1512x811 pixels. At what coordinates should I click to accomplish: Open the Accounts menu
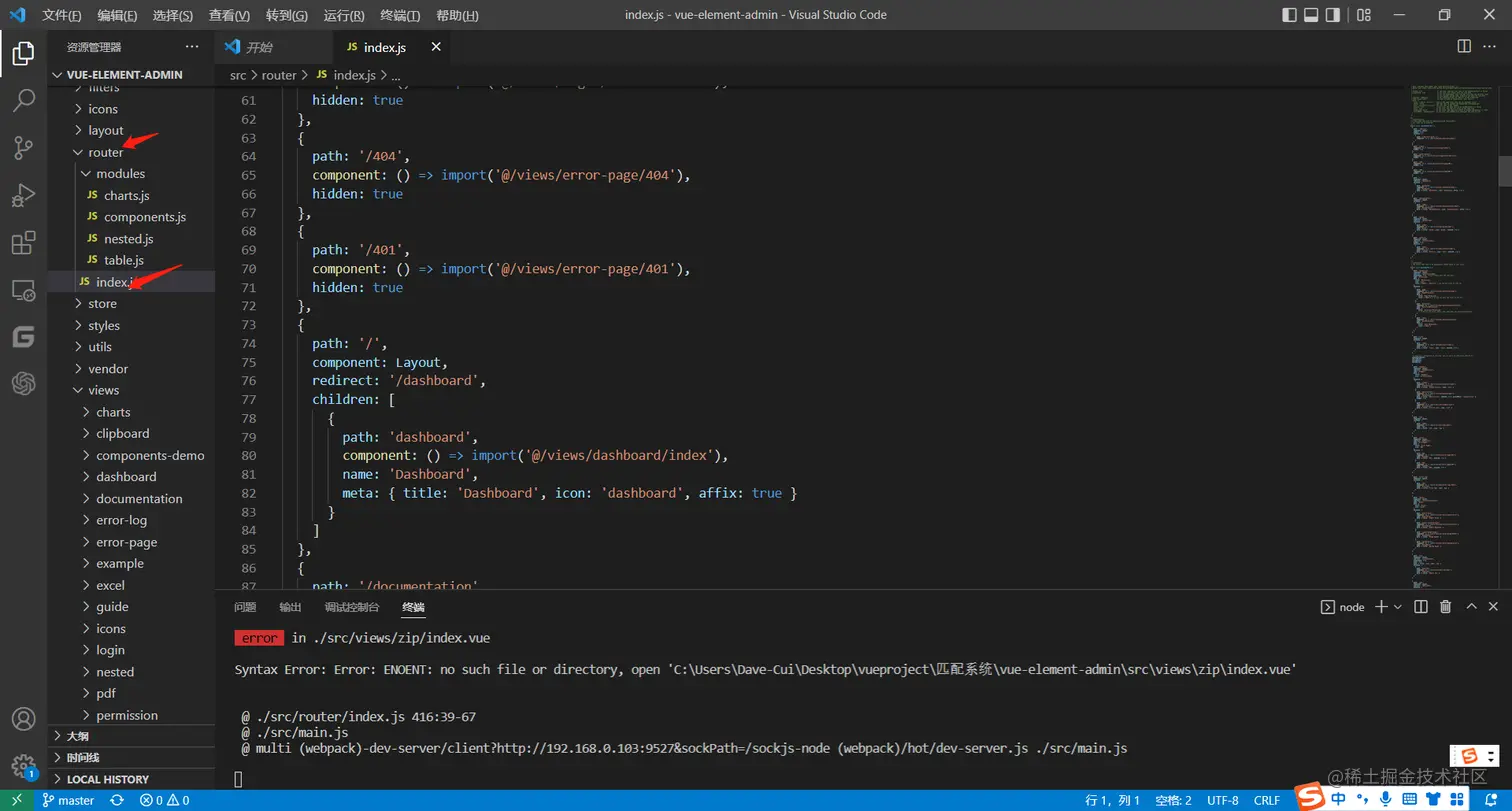coord(23,719)
